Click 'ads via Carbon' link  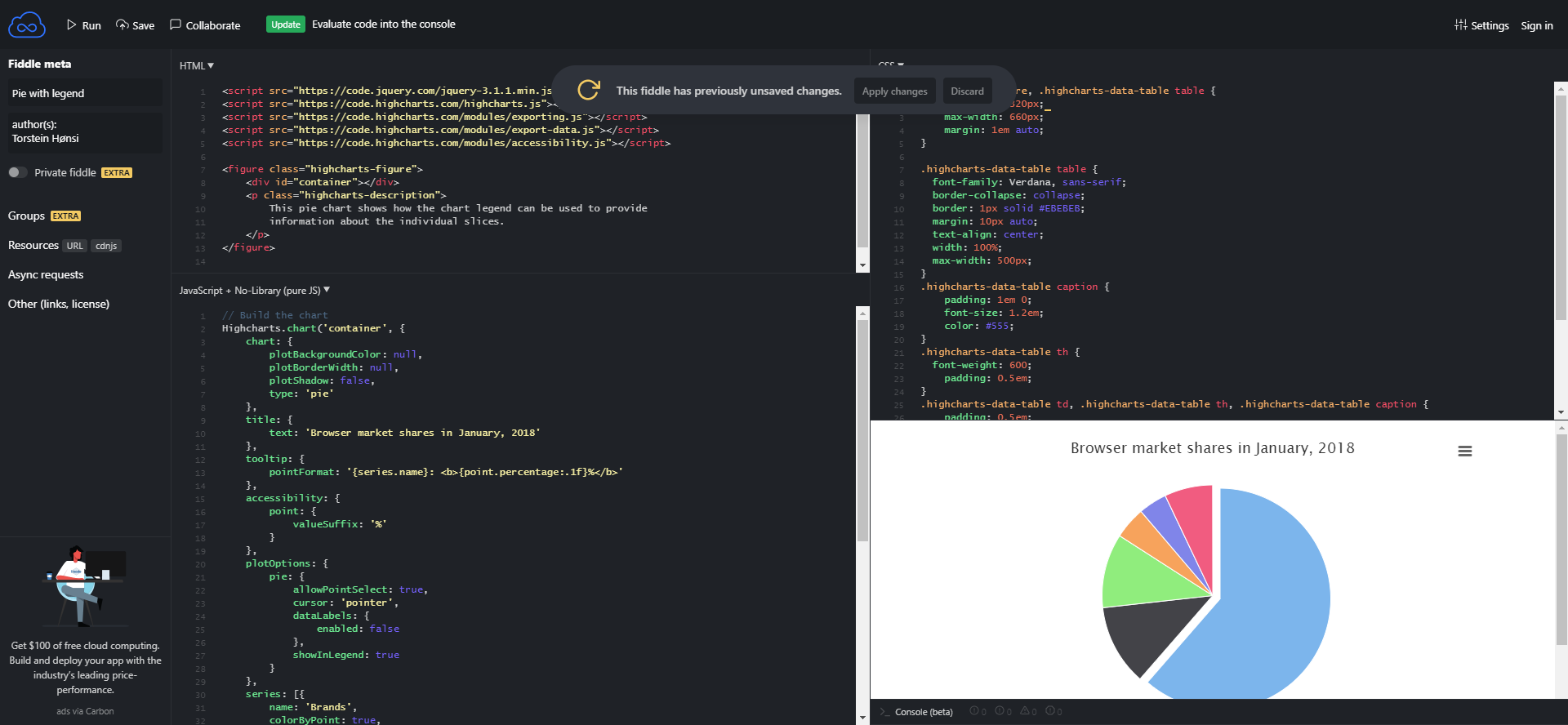tap(85, 711)
